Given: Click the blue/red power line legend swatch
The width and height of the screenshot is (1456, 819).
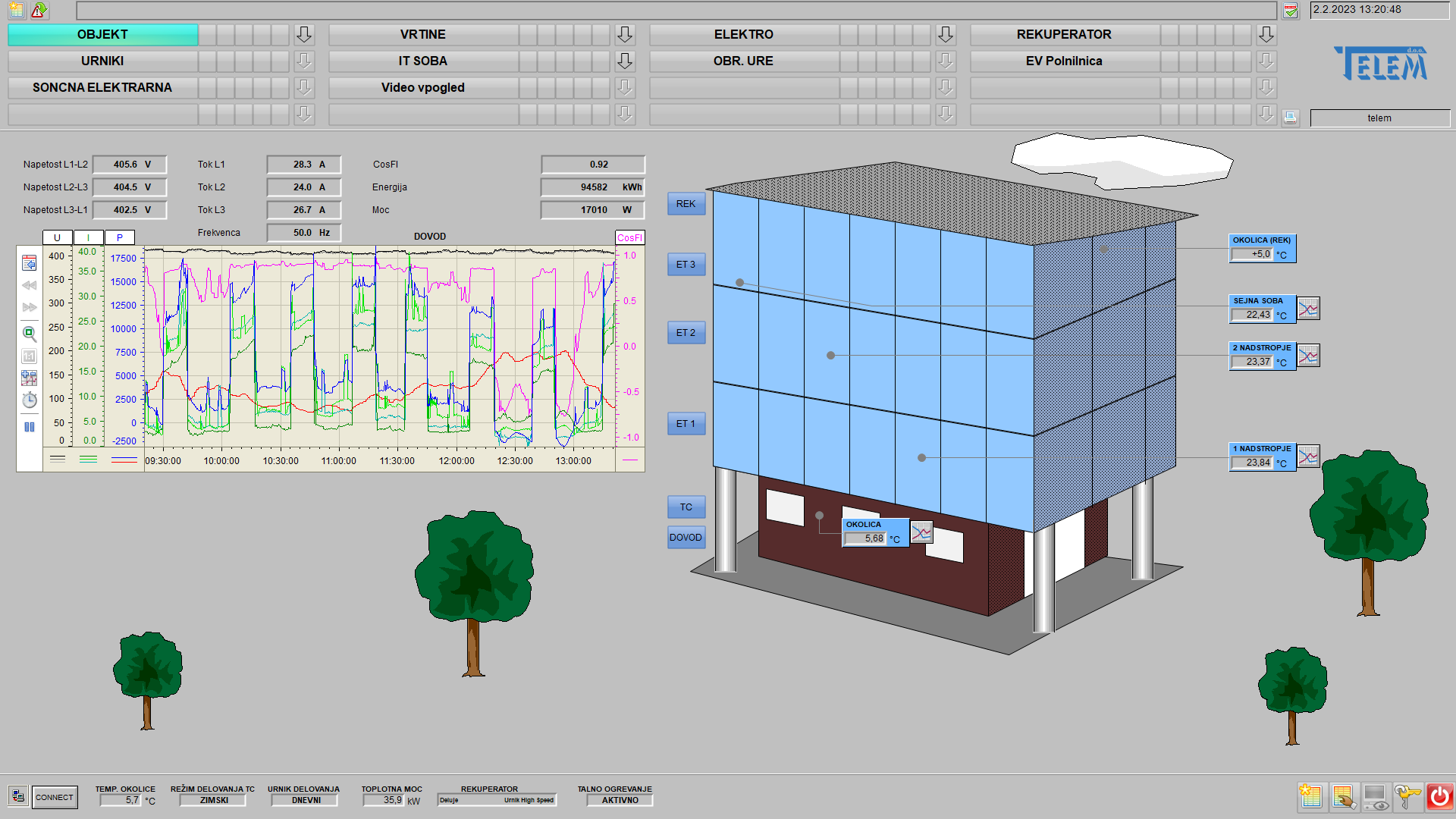Looking at the screenshot, I should (124, 460).
